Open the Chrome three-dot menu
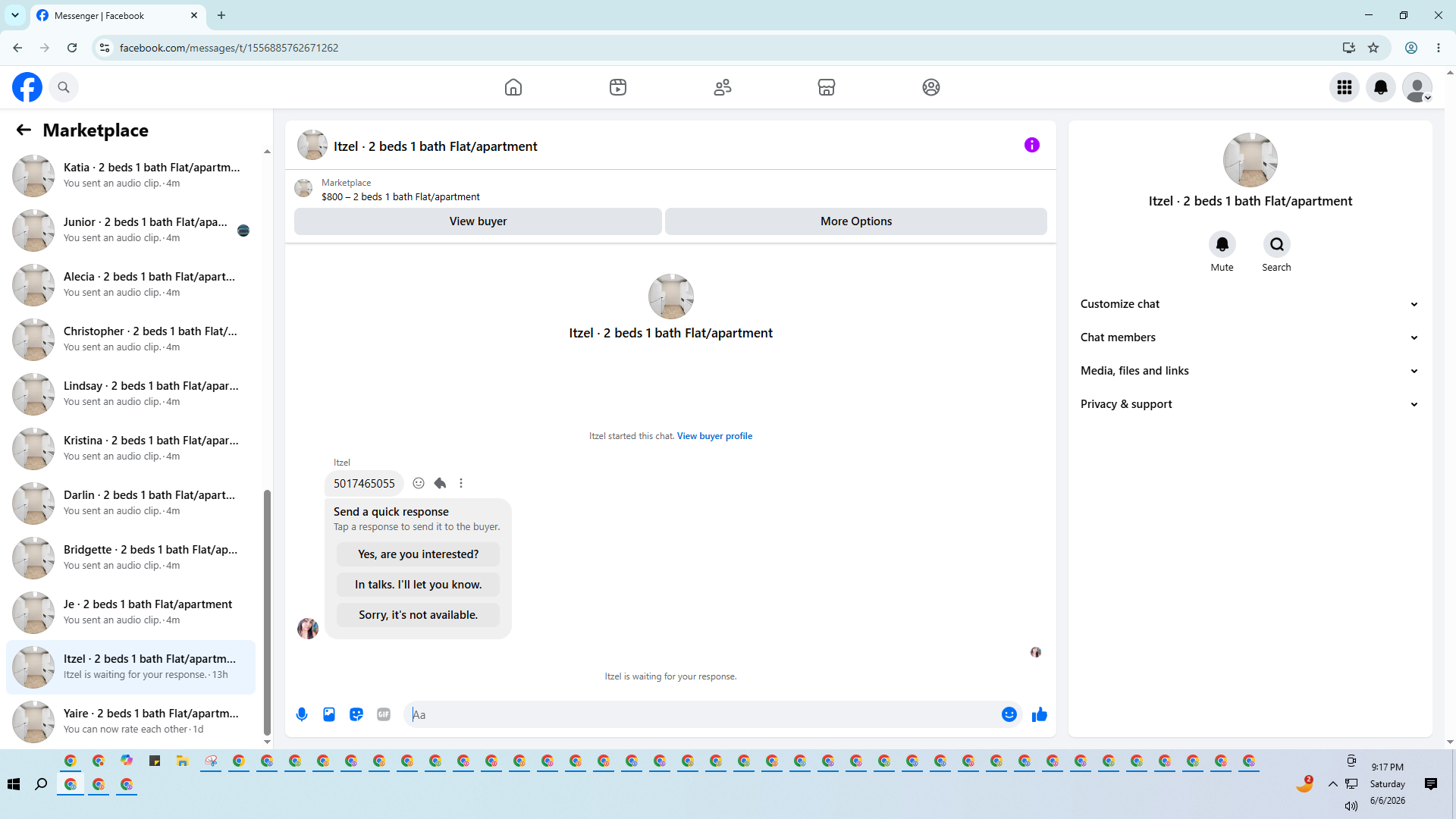1456x819 pixels. pyautogui.click(x=1439, y=48)
